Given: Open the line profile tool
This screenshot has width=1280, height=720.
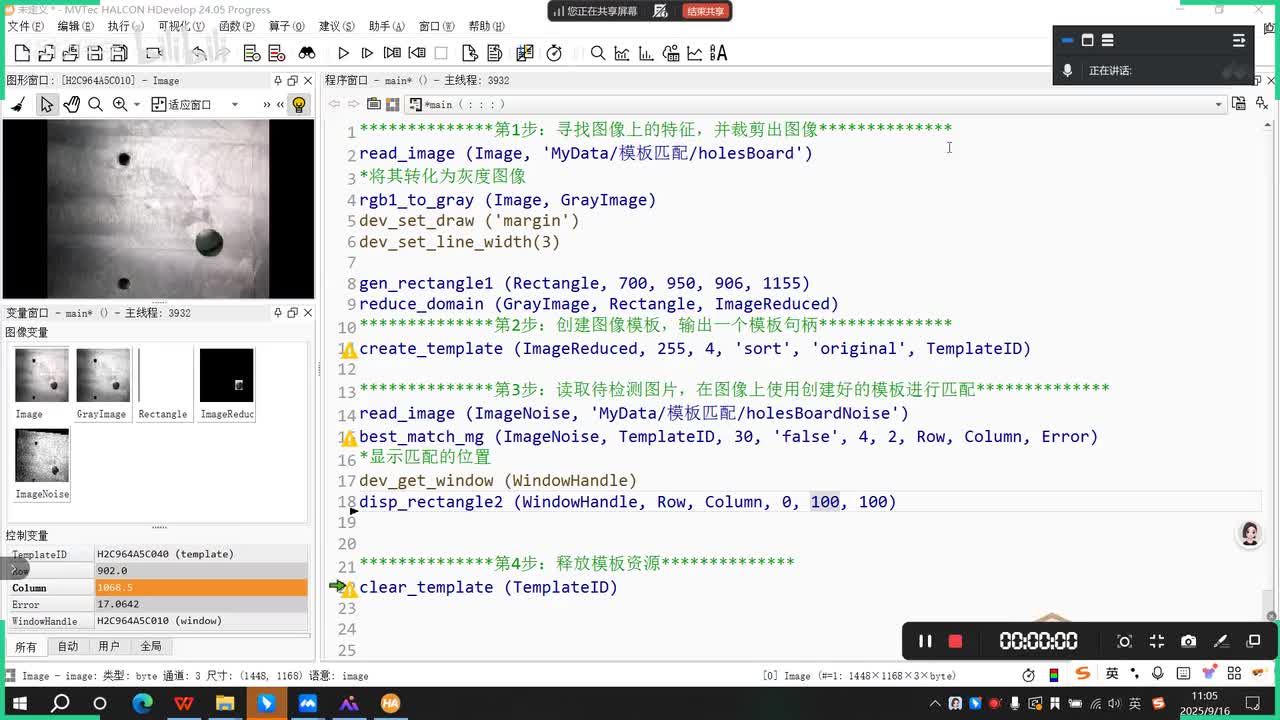Looking at the screenshot, I should (x=695, y=53).
